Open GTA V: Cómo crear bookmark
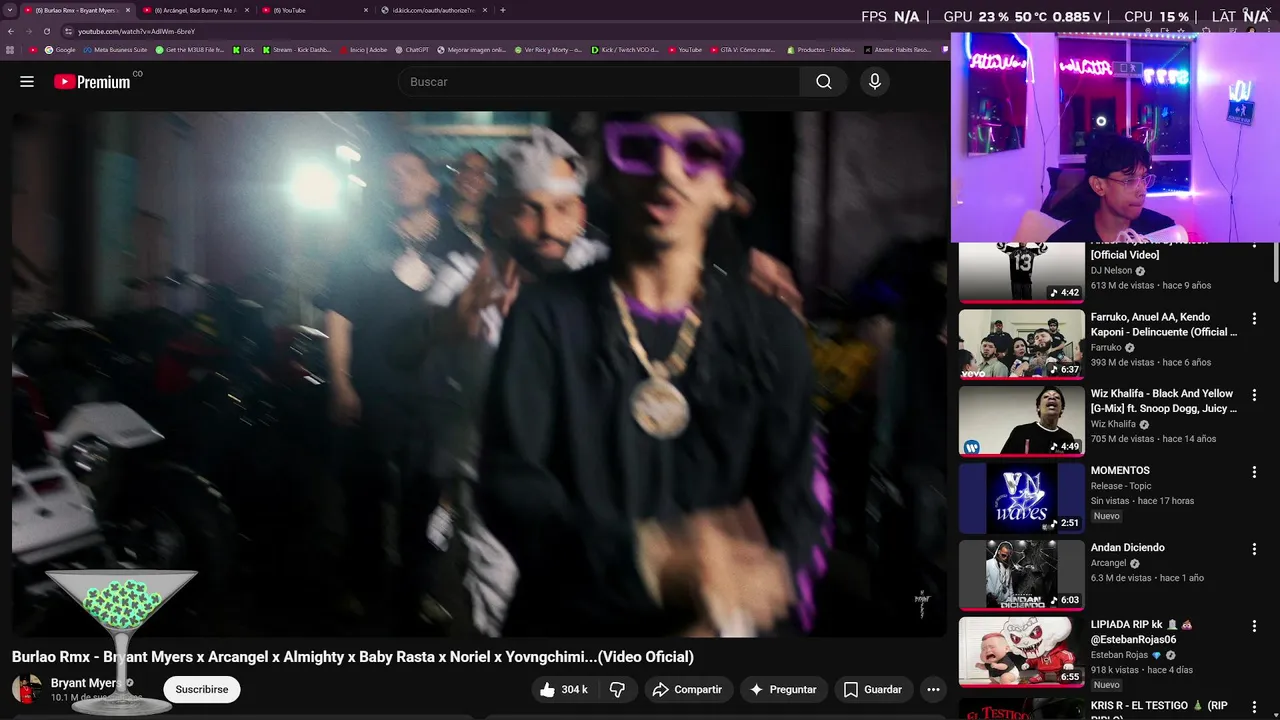Viewport: 1280px width, 720px height. (x=741, y=49)
